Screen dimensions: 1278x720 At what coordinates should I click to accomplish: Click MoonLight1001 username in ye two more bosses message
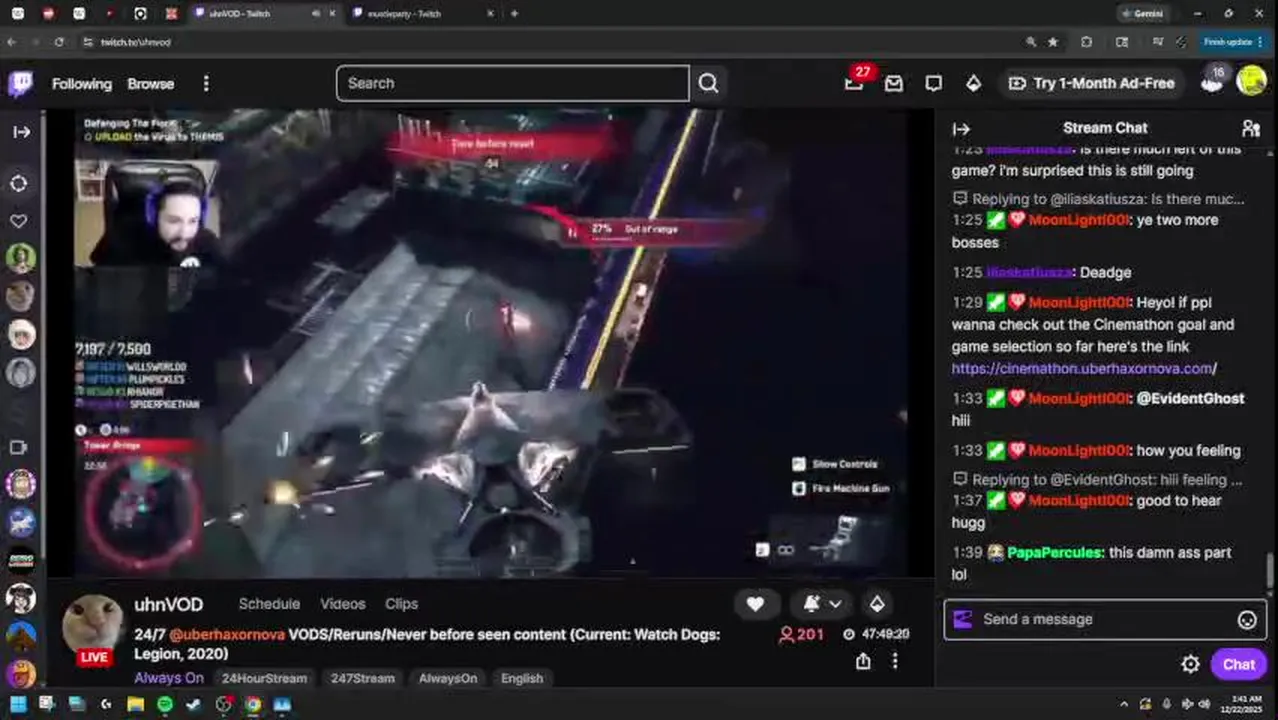point(1078,220)
